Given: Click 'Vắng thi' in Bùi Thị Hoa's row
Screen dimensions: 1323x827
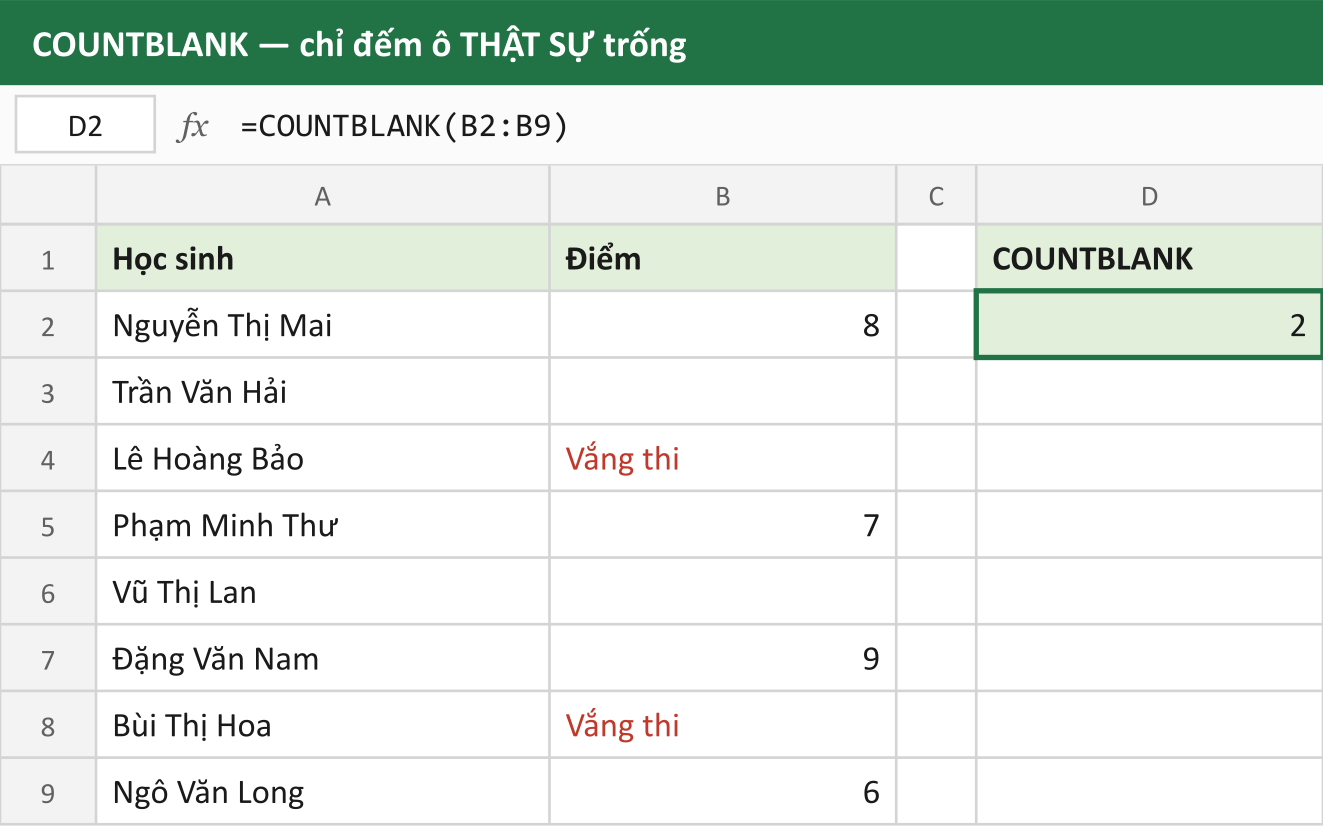Looking at the screenshot, I should point(723,725).
